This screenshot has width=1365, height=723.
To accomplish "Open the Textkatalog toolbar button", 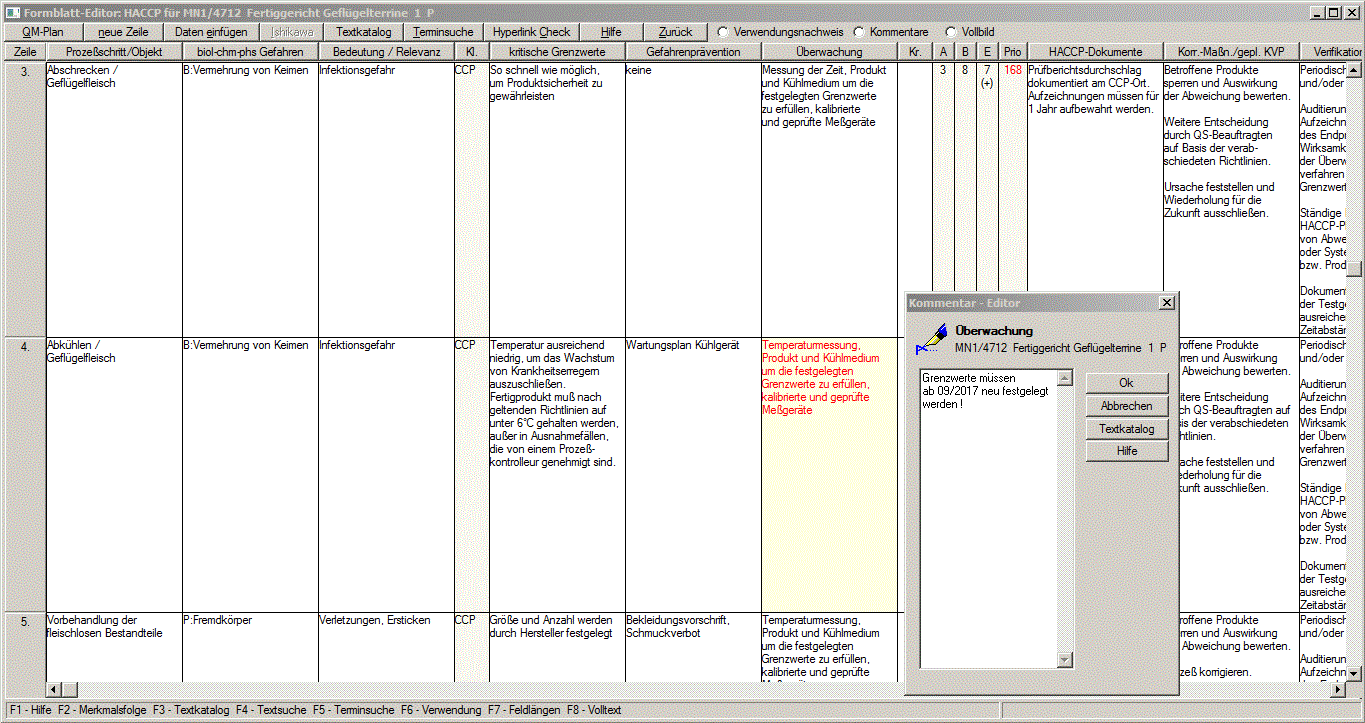I will tap(364, 32).
